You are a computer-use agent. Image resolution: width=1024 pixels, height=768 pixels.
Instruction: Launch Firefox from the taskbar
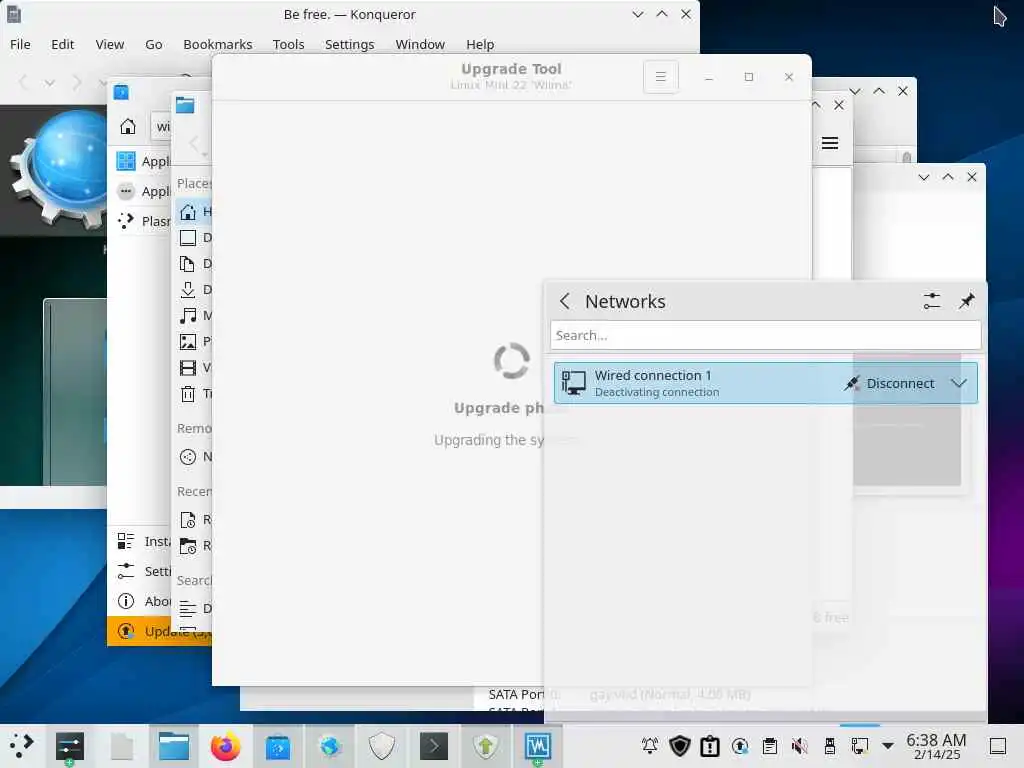225,746
